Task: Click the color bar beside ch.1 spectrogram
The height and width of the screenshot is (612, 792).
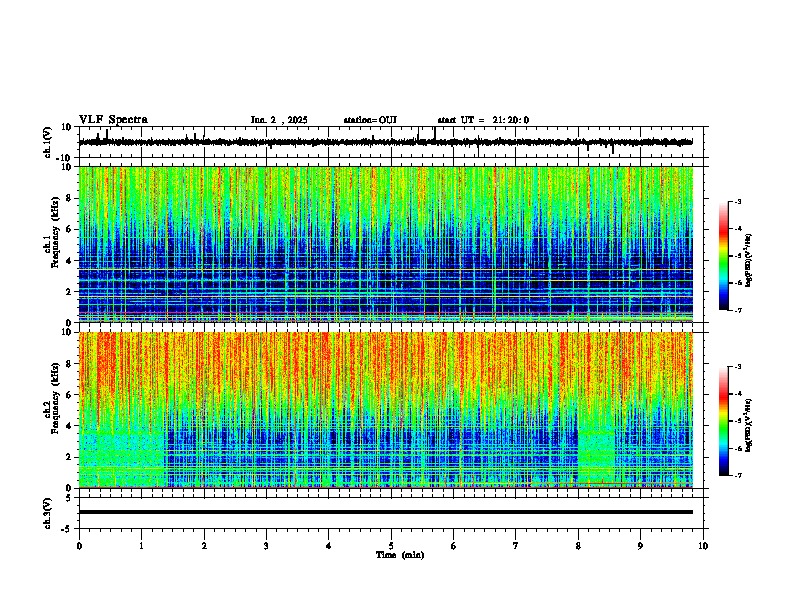Action: tap(724, 256)
